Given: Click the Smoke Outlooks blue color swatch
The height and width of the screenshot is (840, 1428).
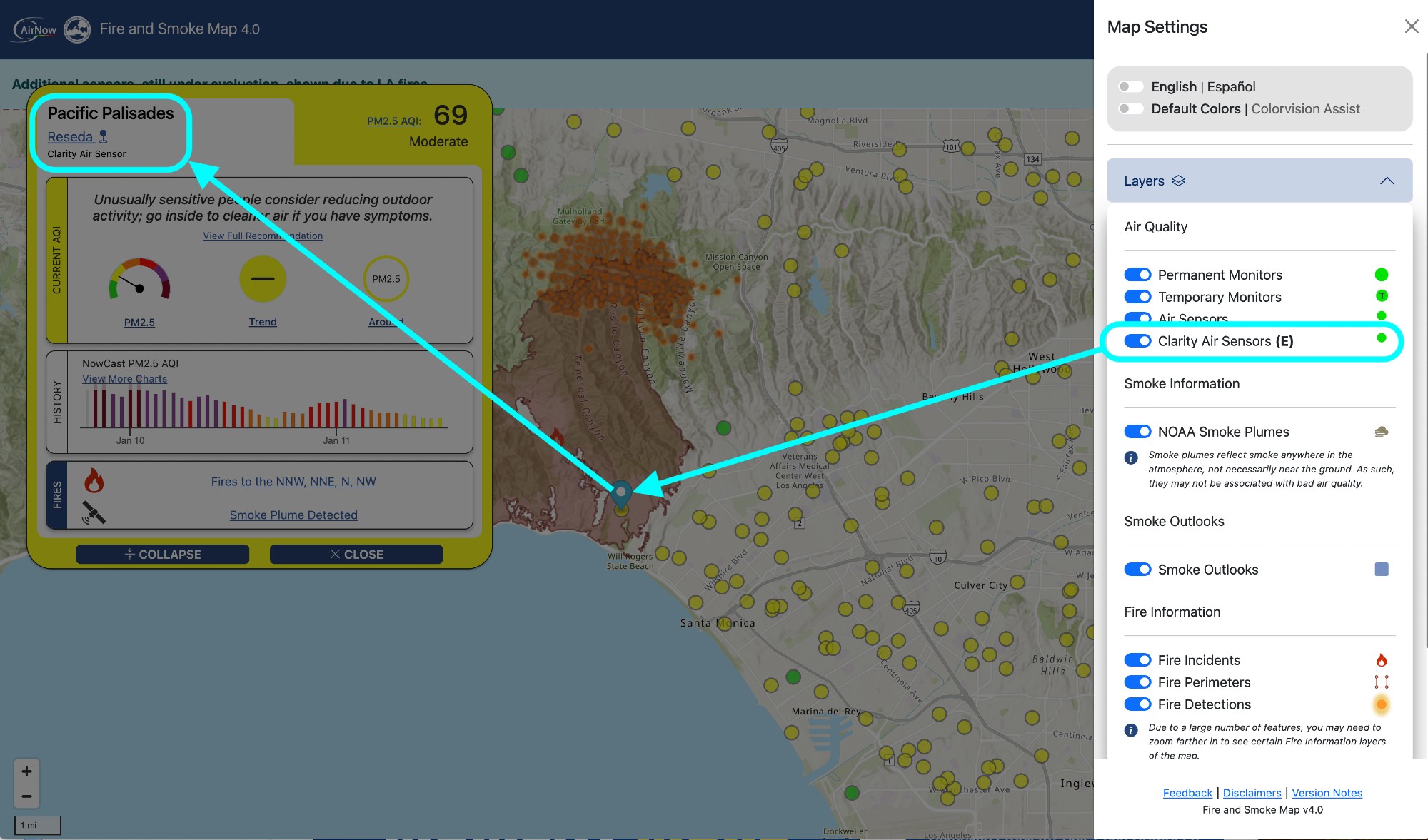Looking at the screenshot, I should 1382,570.
